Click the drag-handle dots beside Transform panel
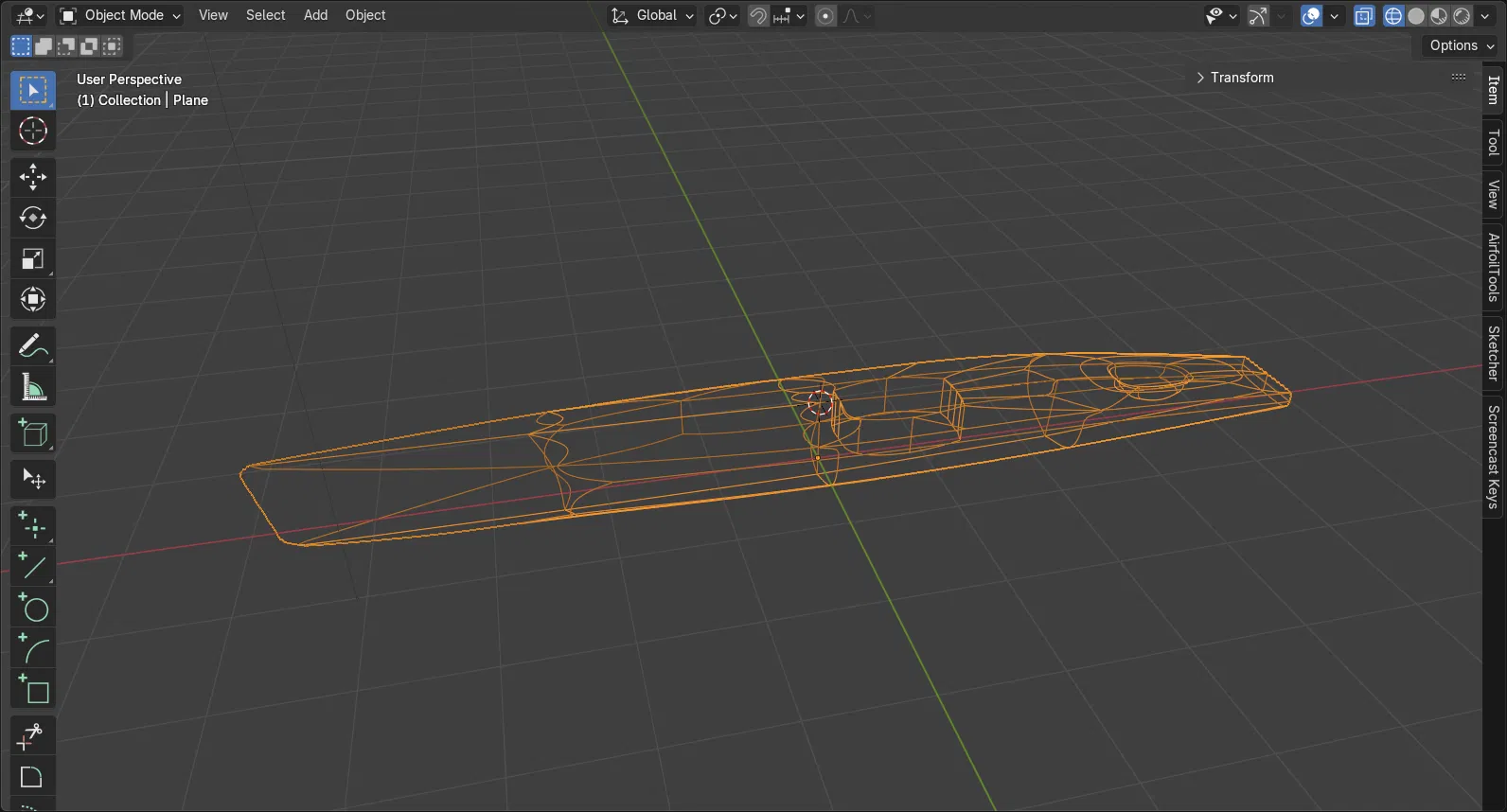 coord(1459,78)
